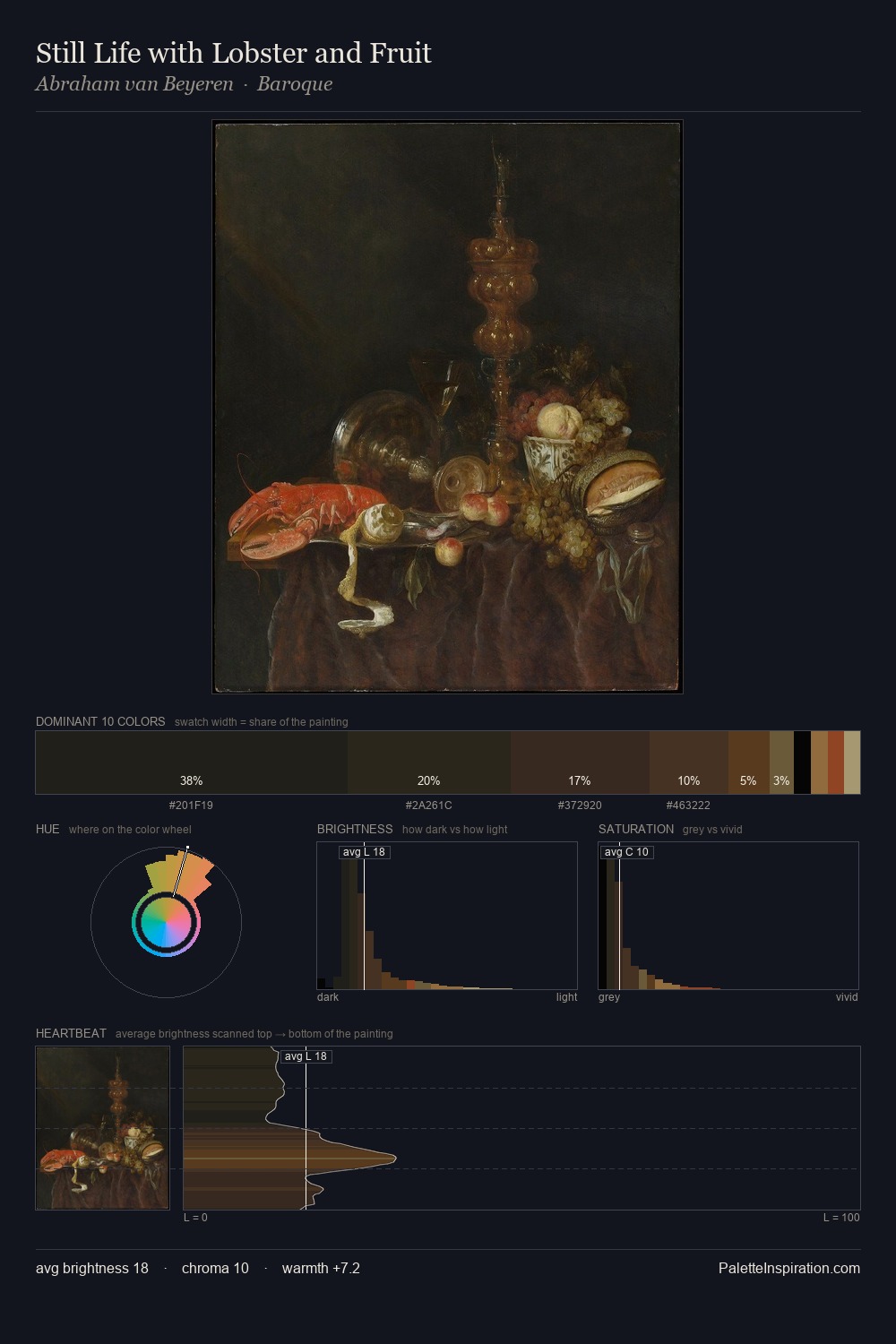Click the 'dark' axis label

[328, 997]
